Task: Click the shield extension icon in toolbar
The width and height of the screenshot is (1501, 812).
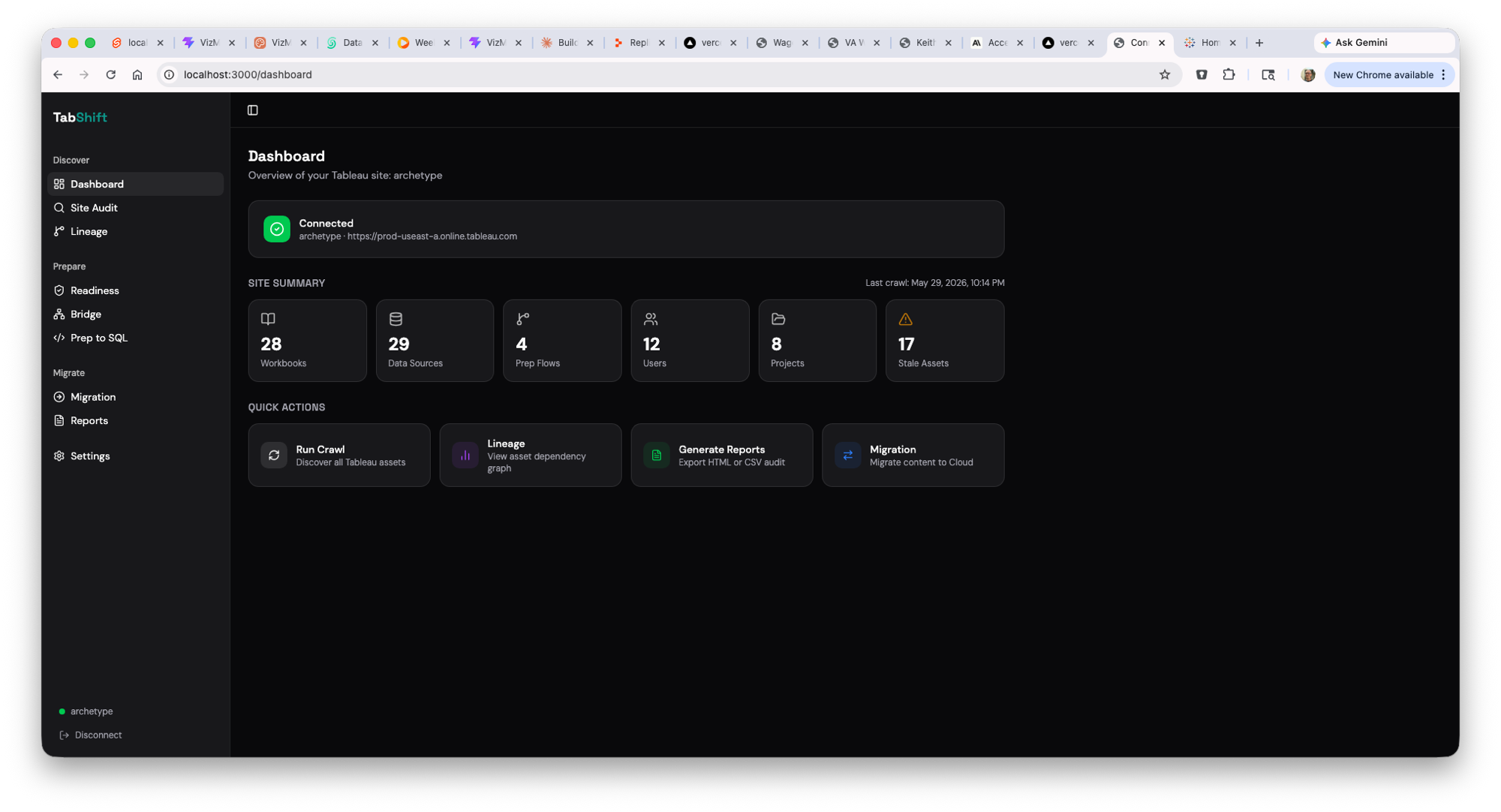Action: [1202, 74]
